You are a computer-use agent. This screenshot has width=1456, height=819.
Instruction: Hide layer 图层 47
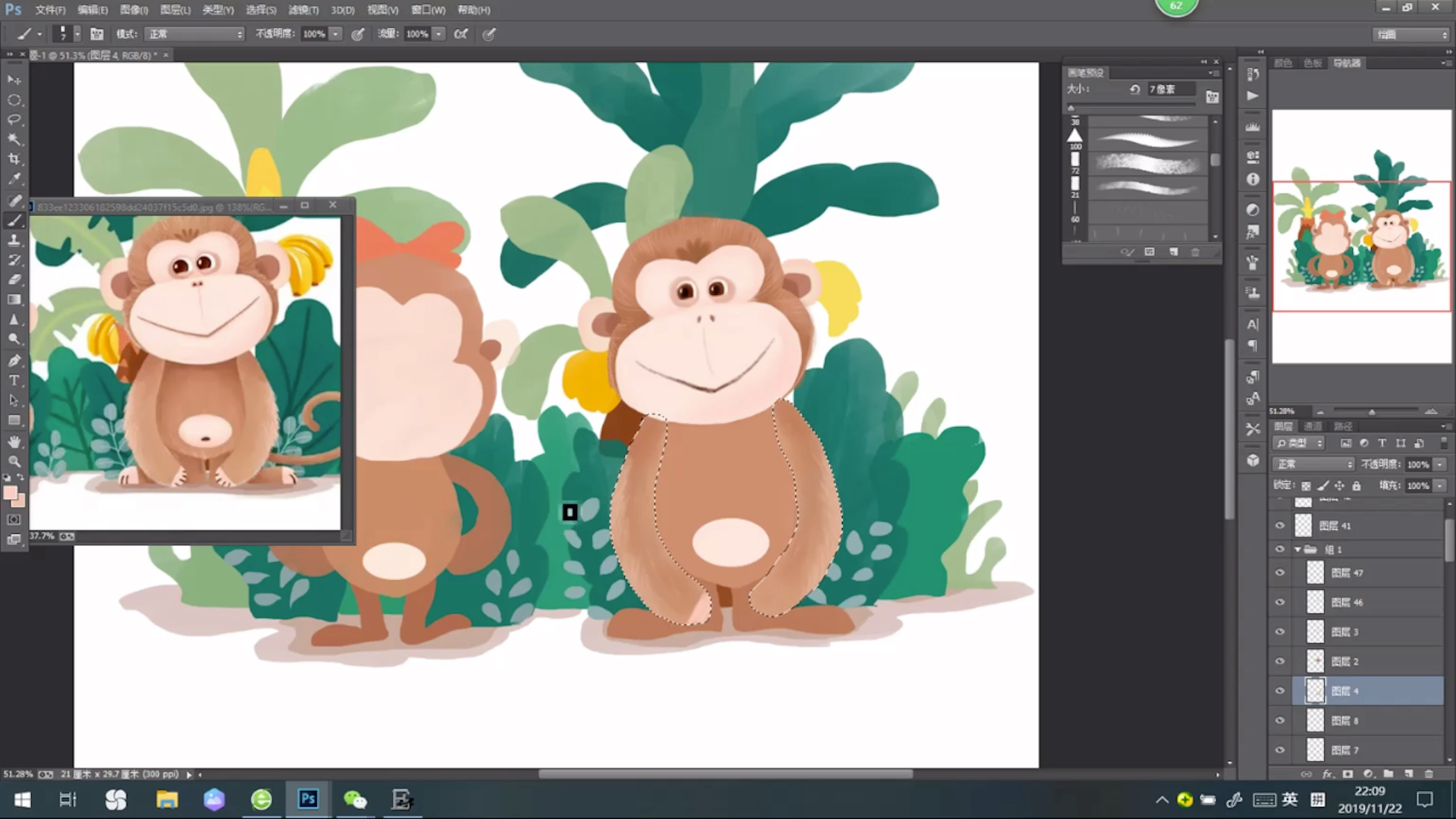pyautogui.click(x=1280, y=573)
